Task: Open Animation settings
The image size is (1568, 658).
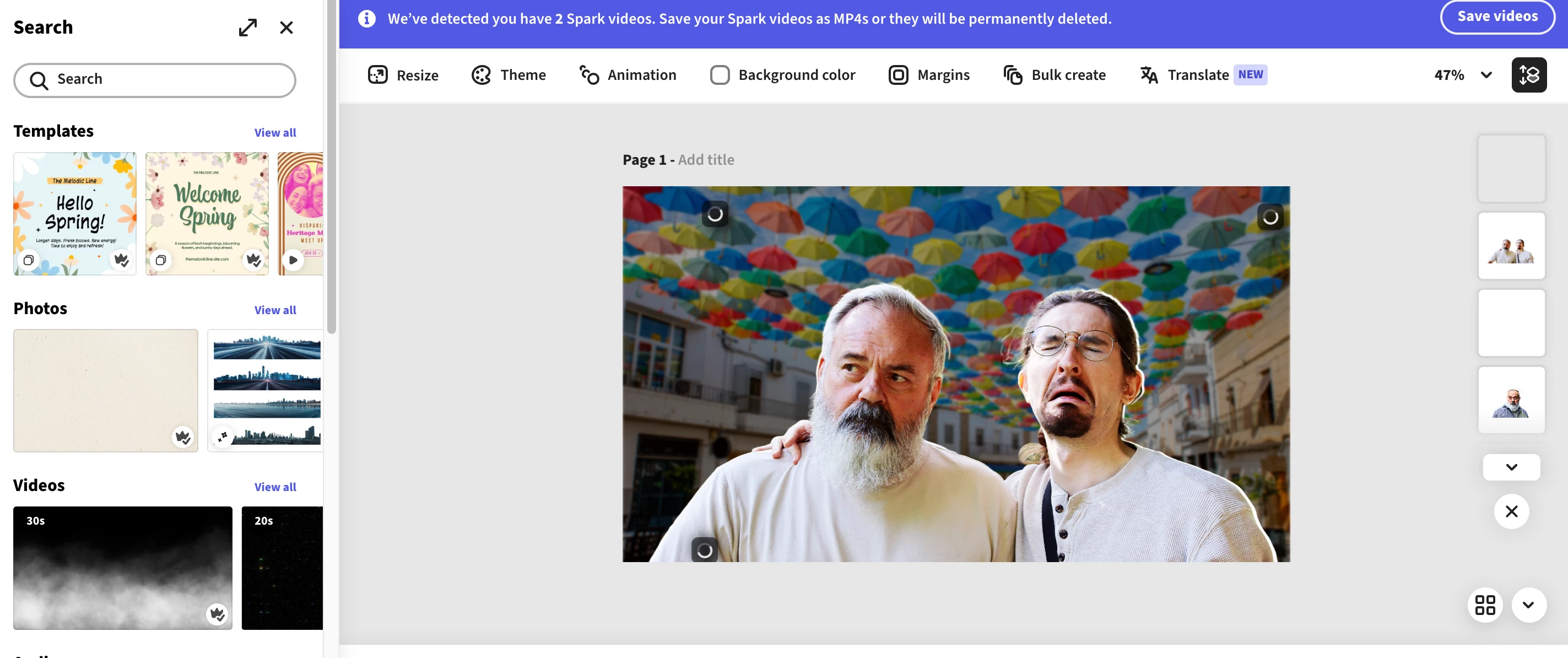Action: tap(628, 75)
